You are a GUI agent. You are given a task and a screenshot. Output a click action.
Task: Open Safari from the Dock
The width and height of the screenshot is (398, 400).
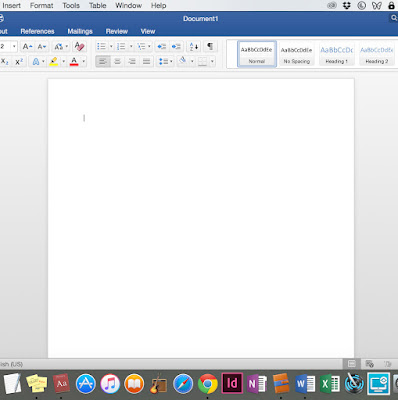click(183, 383)
